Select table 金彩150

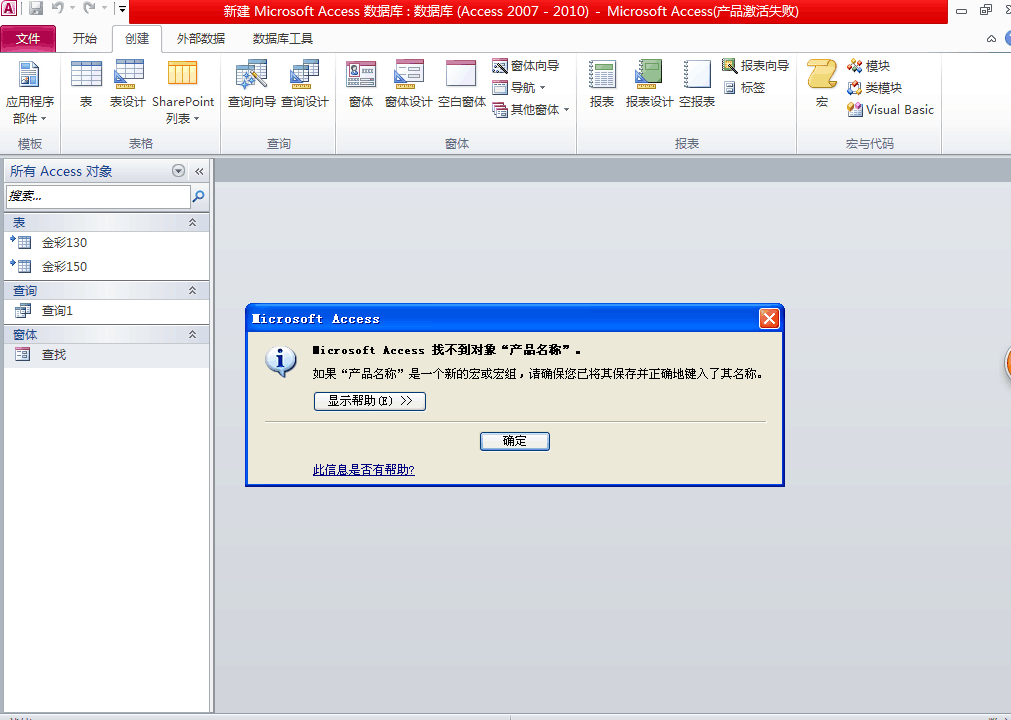pos(106,266)
